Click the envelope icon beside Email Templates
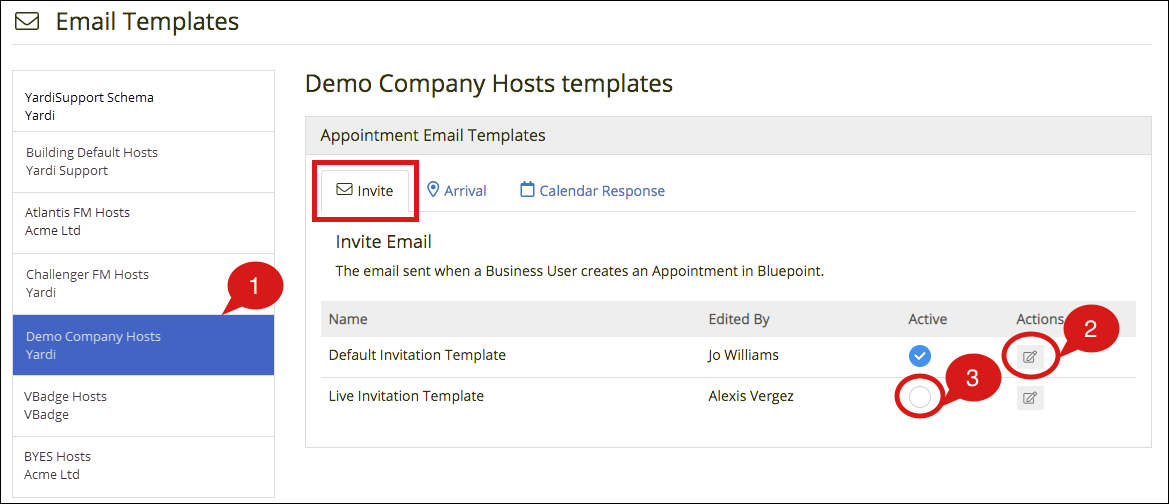Image resolution: width=1169 pixels, height=504 pixels. click(x=28, y=22)
